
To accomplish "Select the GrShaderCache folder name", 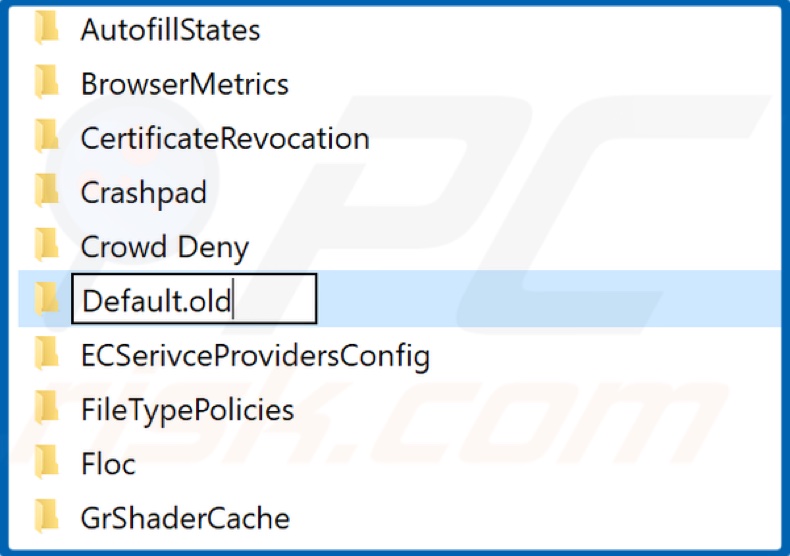I will pos(185,518).
